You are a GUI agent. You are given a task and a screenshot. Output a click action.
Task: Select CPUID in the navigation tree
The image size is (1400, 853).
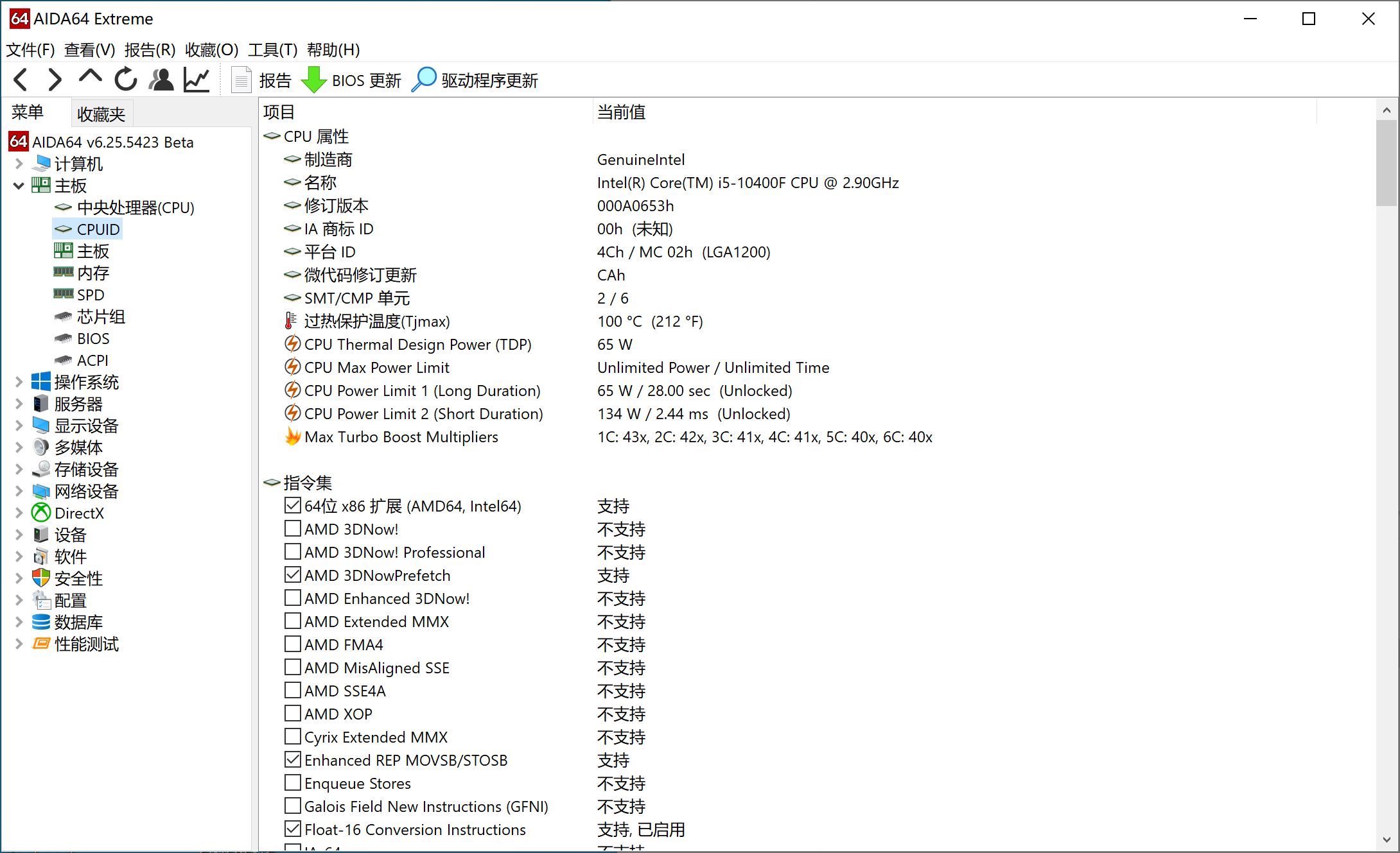click(98, 228)
